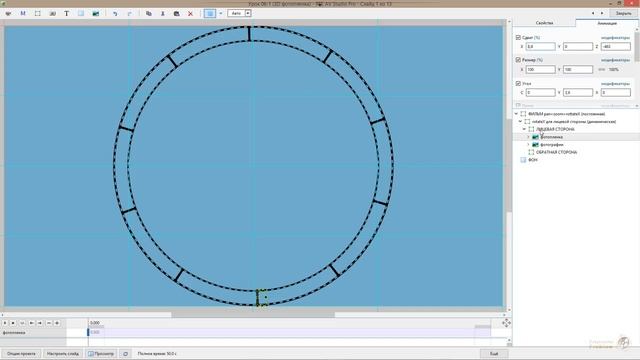640x360 pixels.
Task: Expand the фотопленка tree item
Action: [x=529, y=137]
